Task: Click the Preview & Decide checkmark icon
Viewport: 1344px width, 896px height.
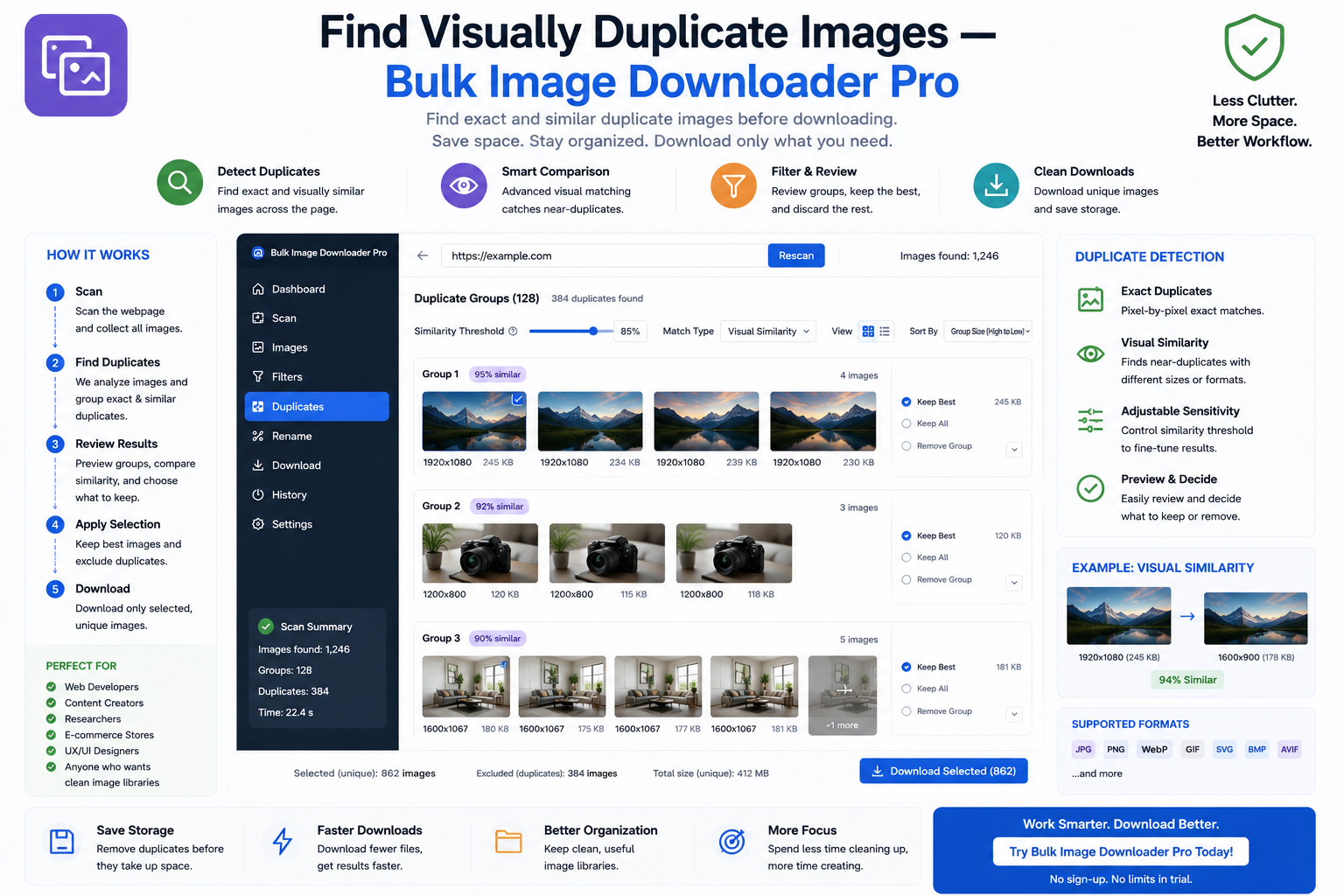Action: click(x=1090, y=488)
